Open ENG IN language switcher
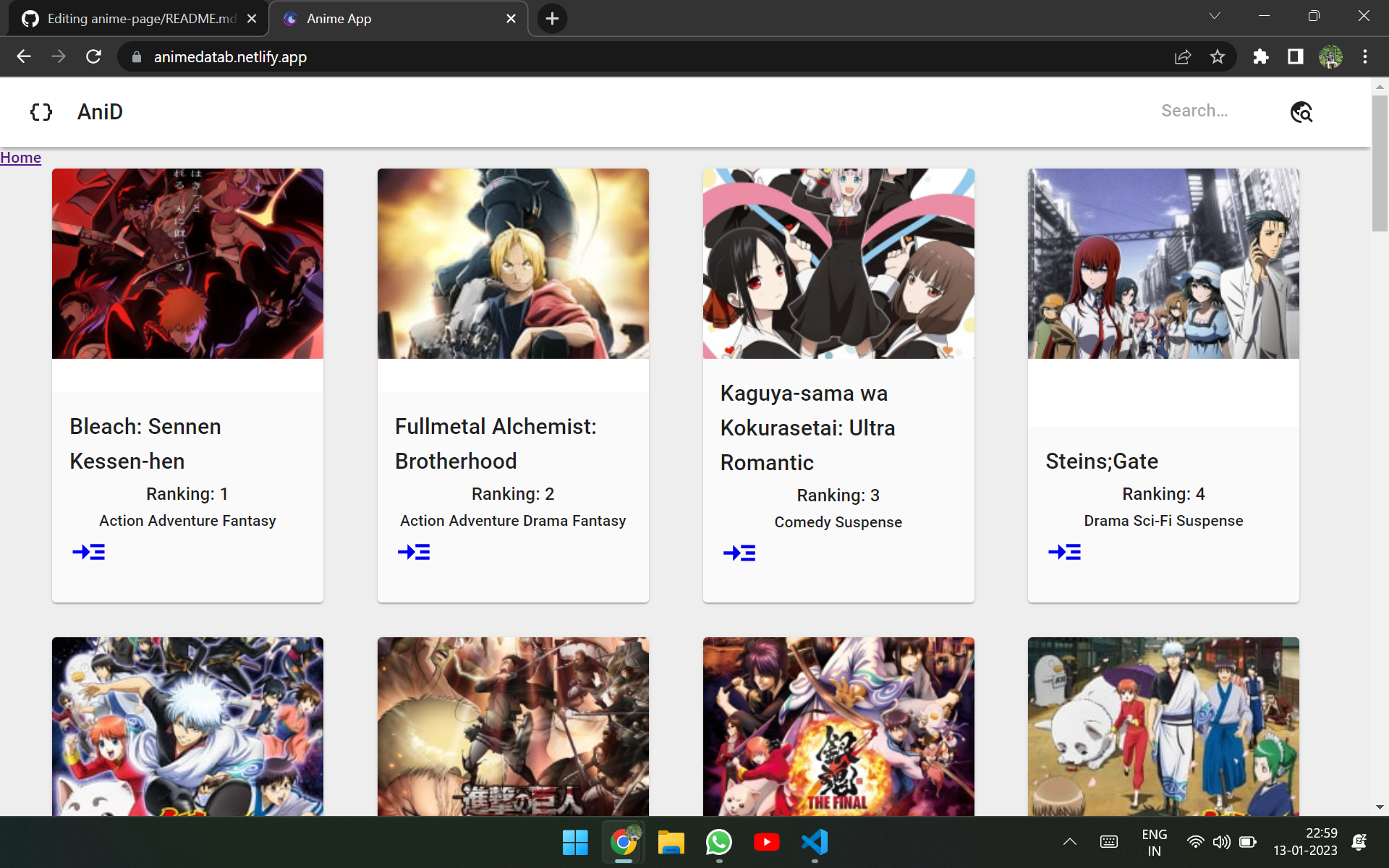The image size is (1389, 868). click(1154, 842)
